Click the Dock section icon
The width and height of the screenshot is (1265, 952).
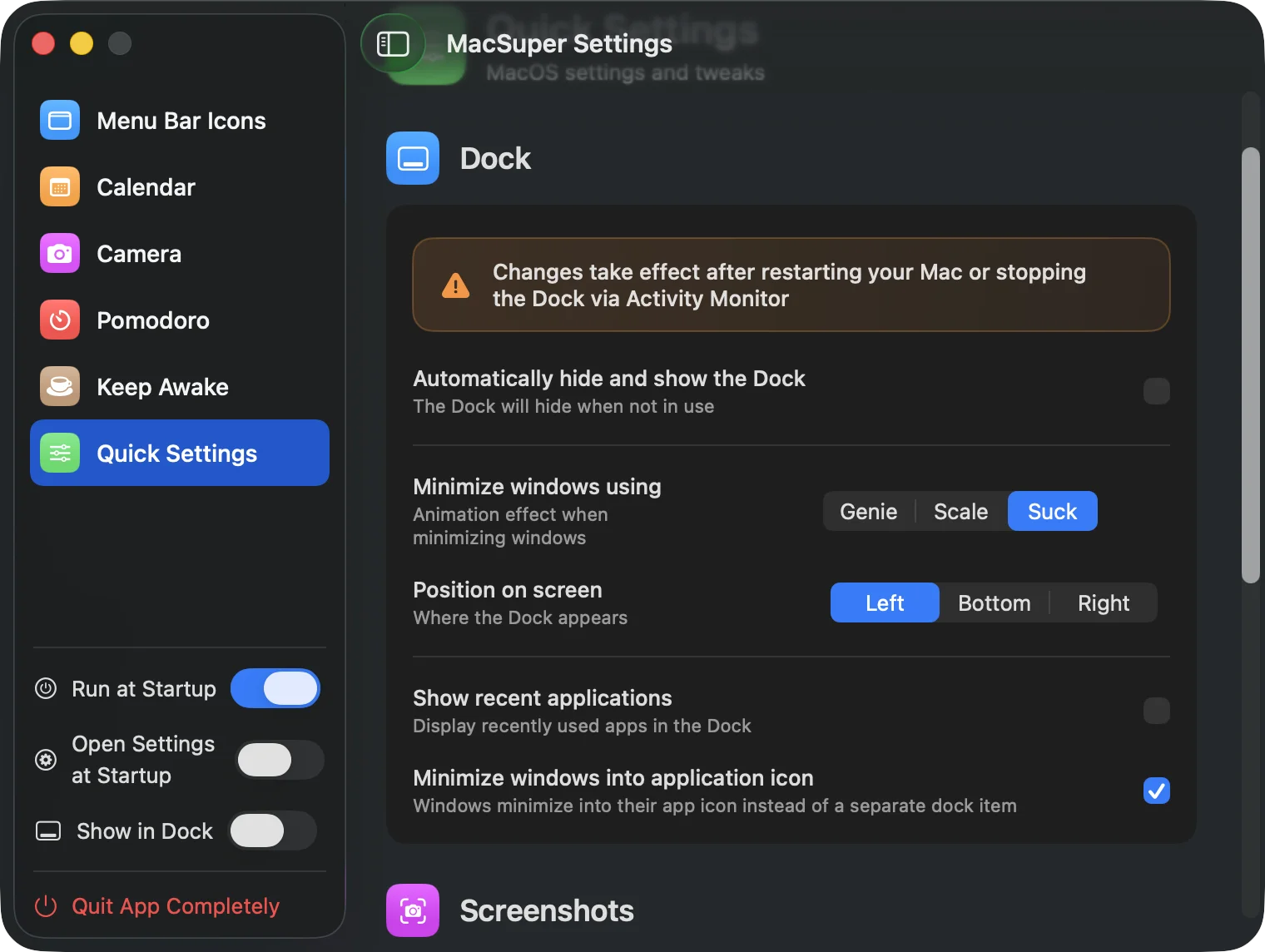tap(412, 157)
